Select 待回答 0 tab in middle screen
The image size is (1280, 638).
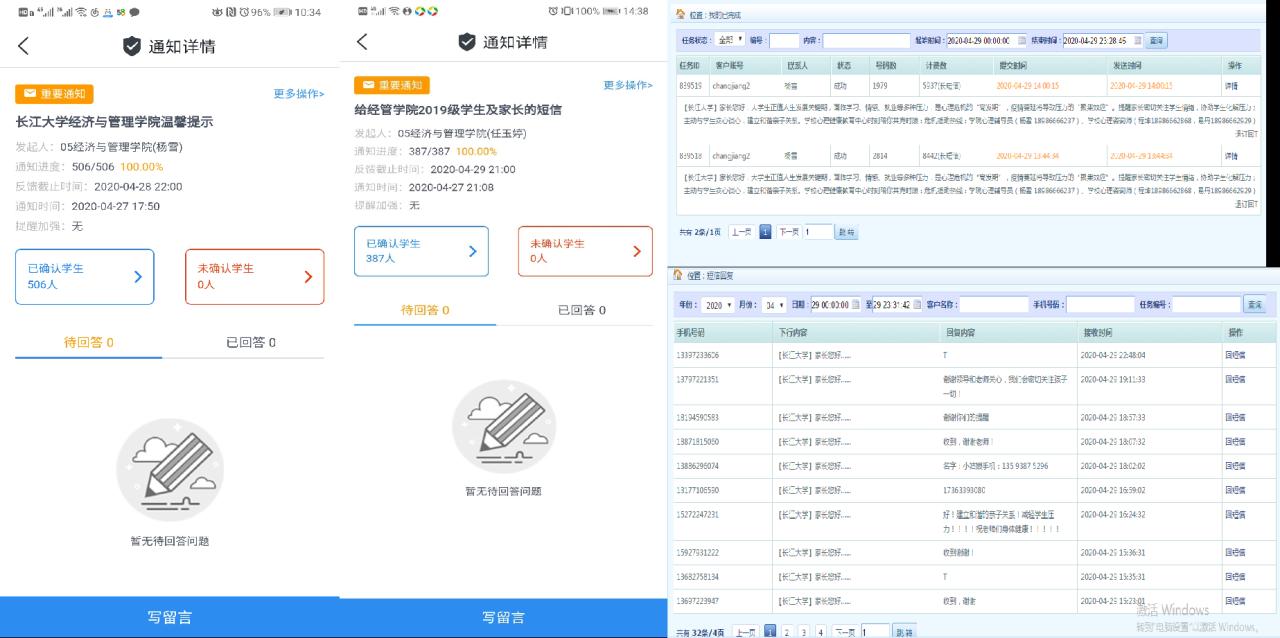pos(425,310)
